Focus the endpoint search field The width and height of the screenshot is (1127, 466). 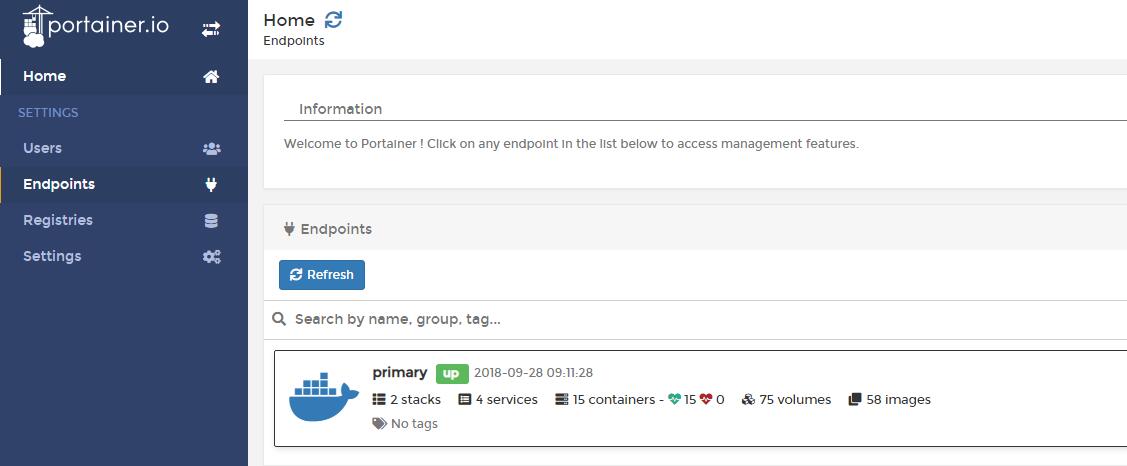pyautogui.click(x=697, y=319)
